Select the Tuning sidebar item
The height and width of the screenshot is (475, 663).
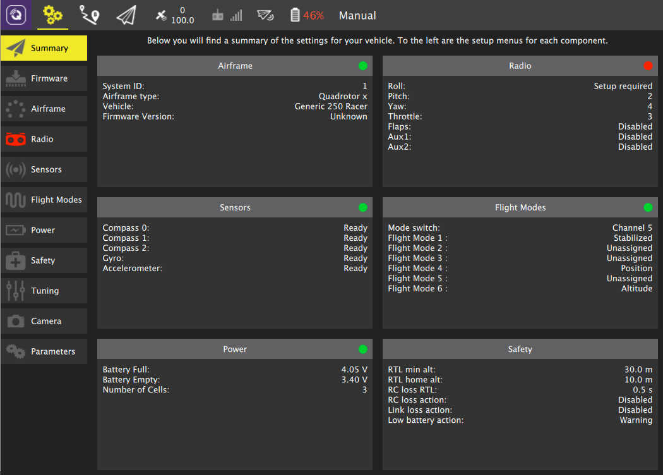(x=44, y=291)
